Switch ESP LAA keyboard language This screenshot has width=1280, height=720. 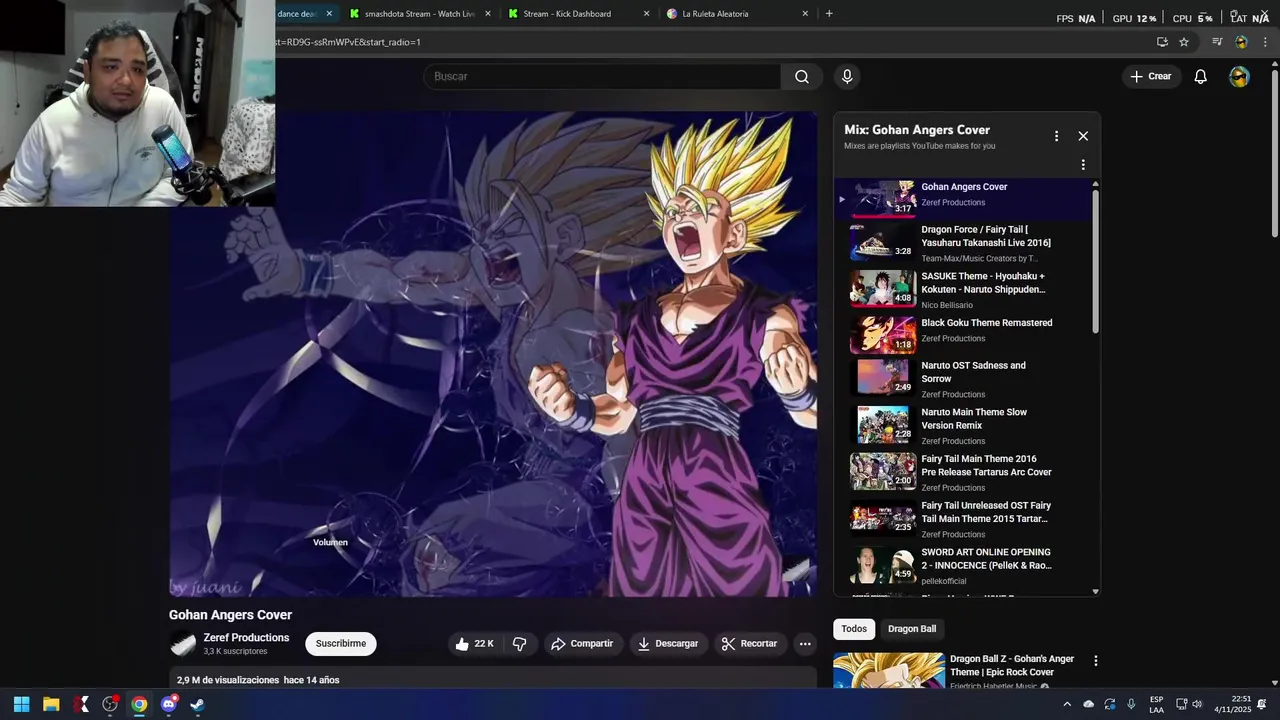click(x=1156, y=704)
